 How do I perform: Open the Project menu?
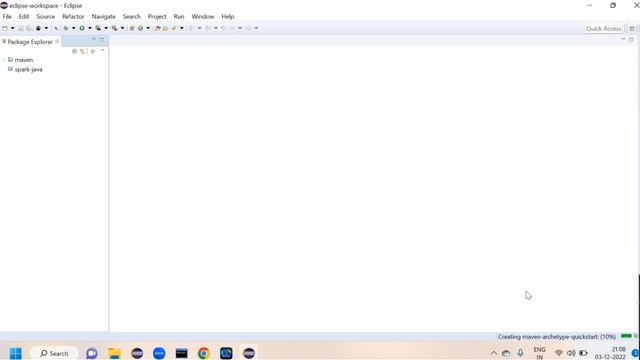pos(157,16)
